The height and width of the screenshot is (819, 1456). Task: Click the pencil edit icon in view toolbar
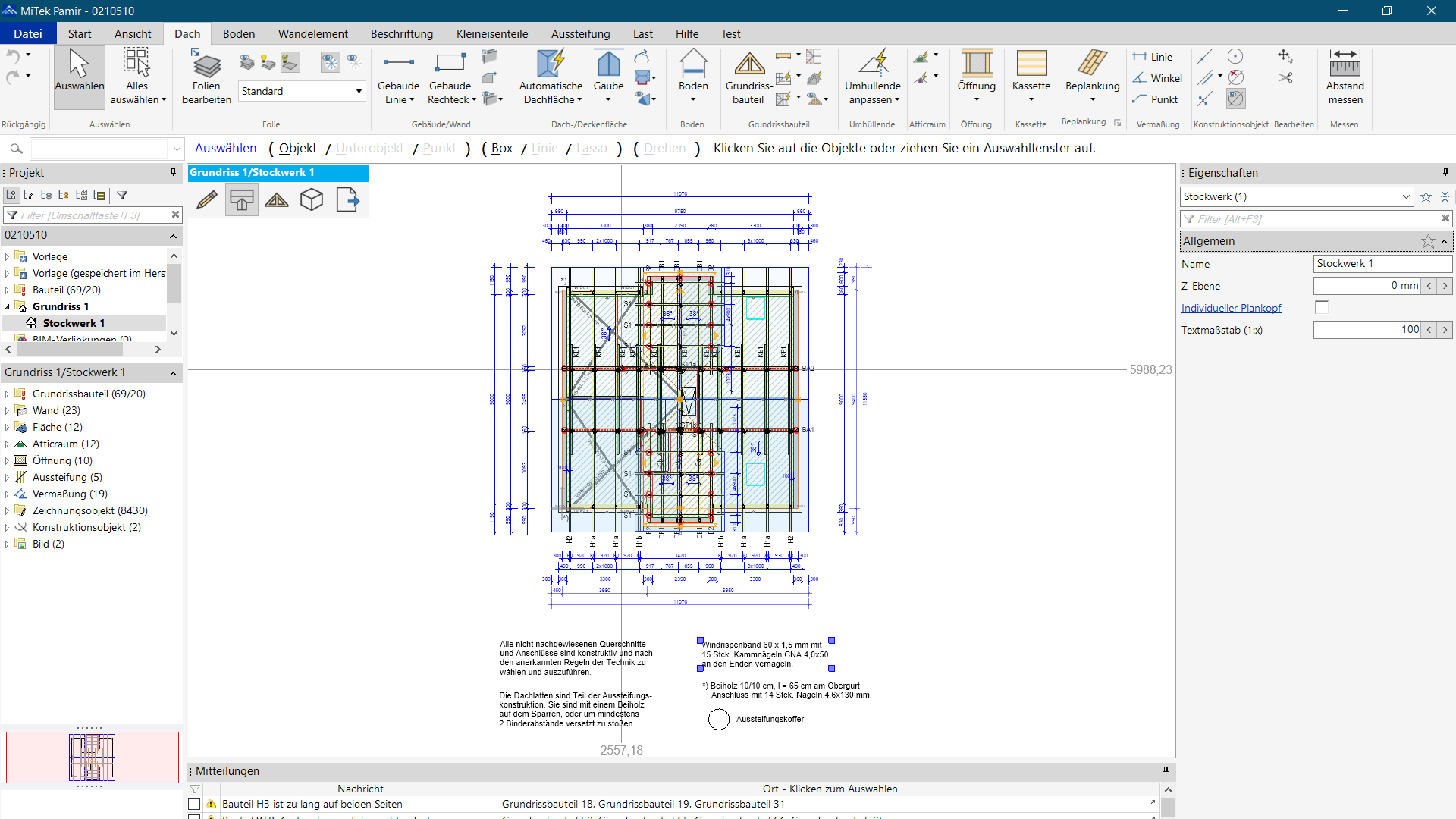tap(206, 200)
